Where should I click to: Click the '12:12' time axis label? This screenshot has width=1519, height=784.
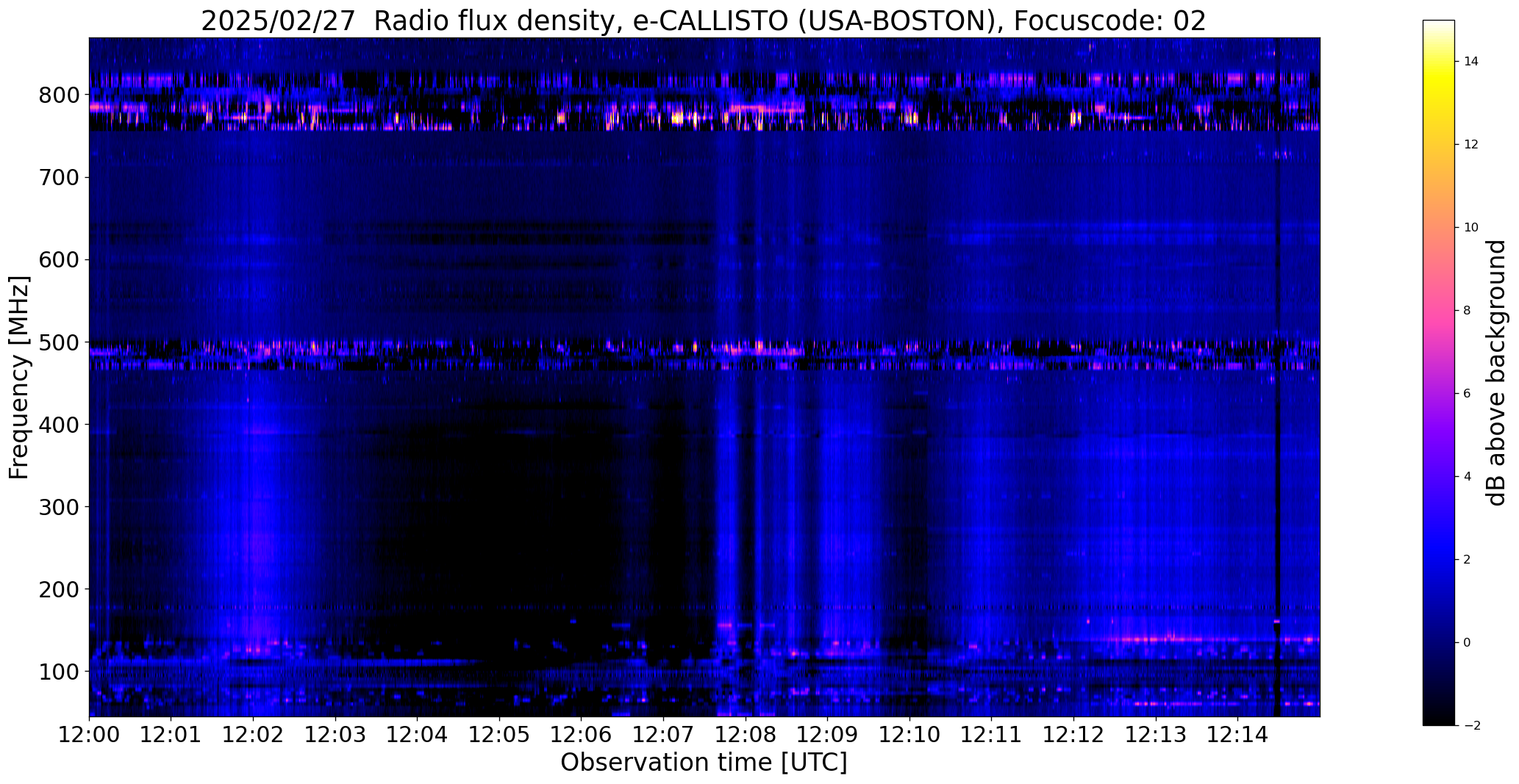[1073, 735]
